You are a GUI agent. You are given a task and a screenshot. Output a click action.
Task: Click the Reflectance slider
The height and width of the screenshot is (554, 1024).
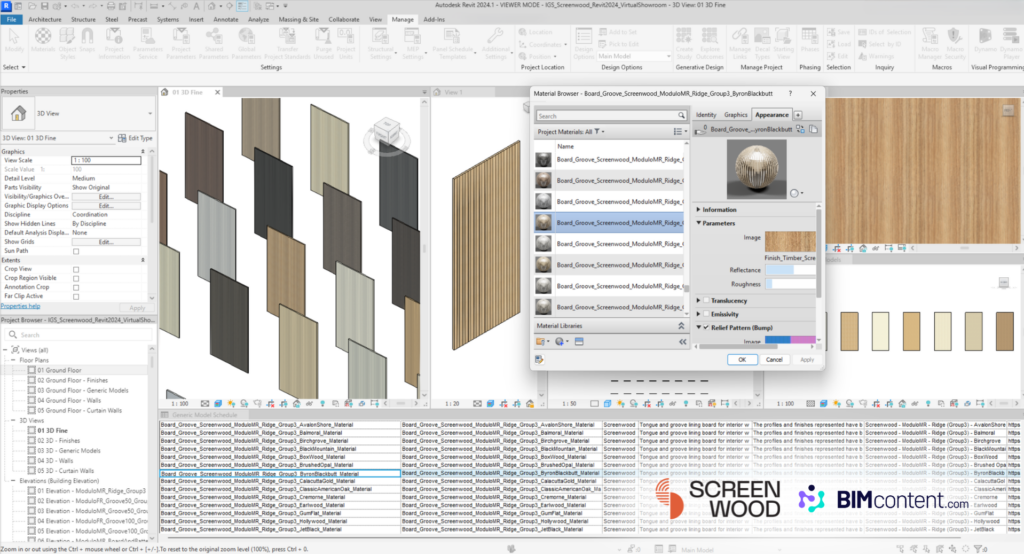[x=790, y=270]
